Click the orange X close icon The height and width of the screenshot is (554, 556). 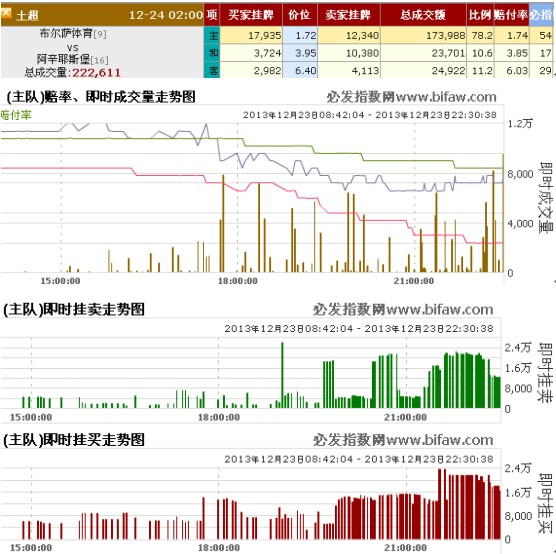pos(6,13)
